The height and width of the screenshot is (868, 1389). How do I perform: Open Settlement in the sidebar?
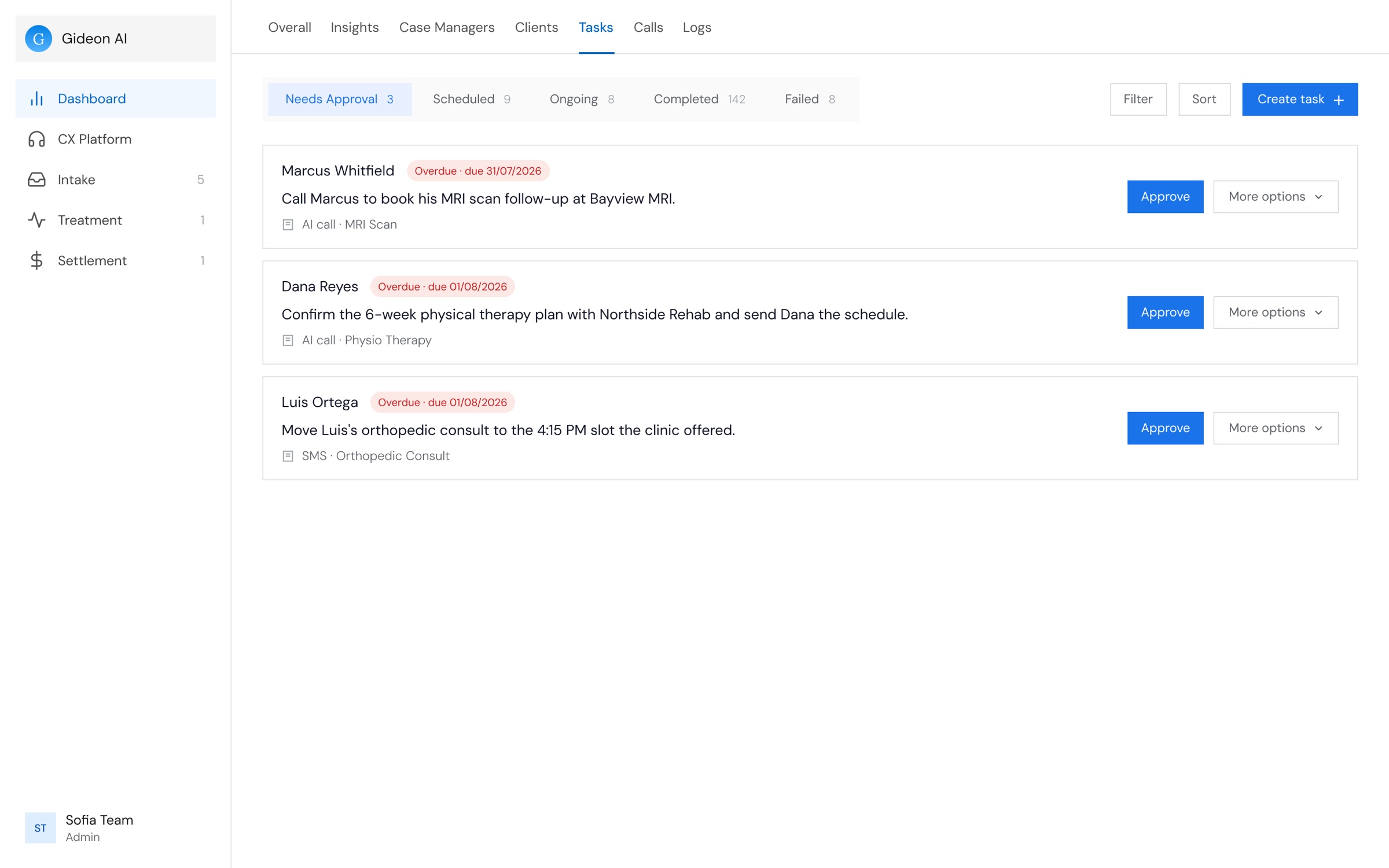(116, 260)
